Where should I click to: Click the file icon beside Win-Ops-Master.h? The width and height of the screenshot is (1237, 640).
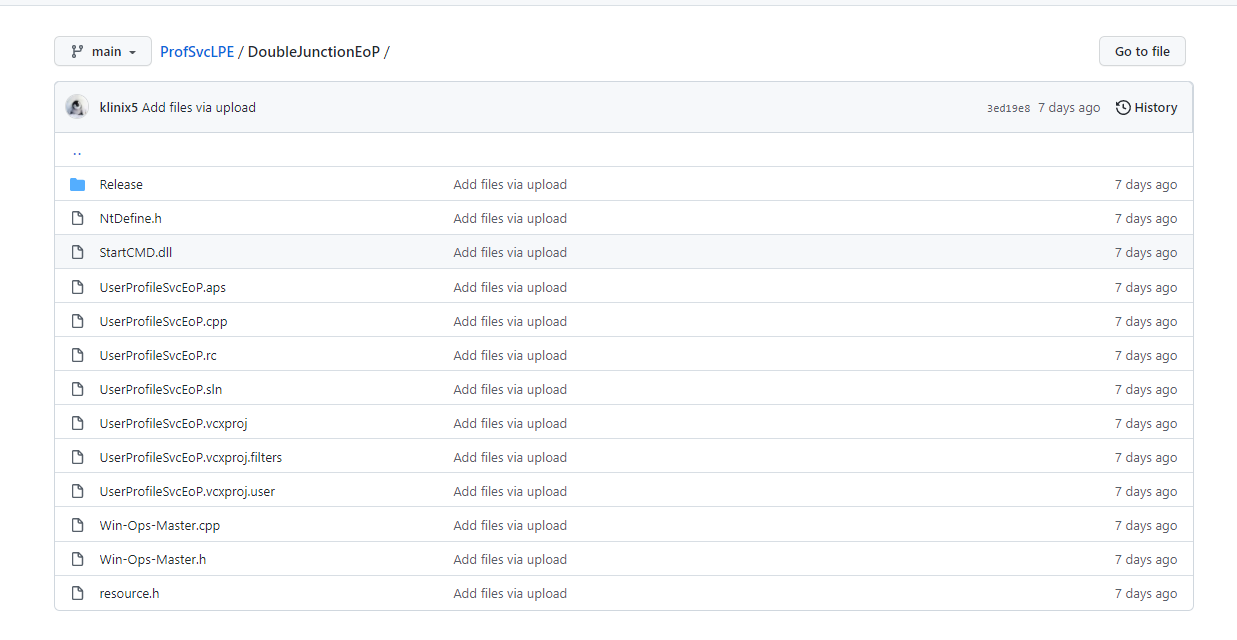click(77, 560)
